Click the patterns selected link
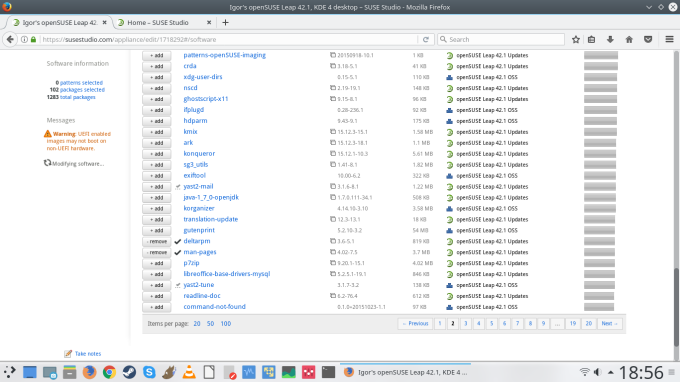680x382 pixels. pos(81,82)
